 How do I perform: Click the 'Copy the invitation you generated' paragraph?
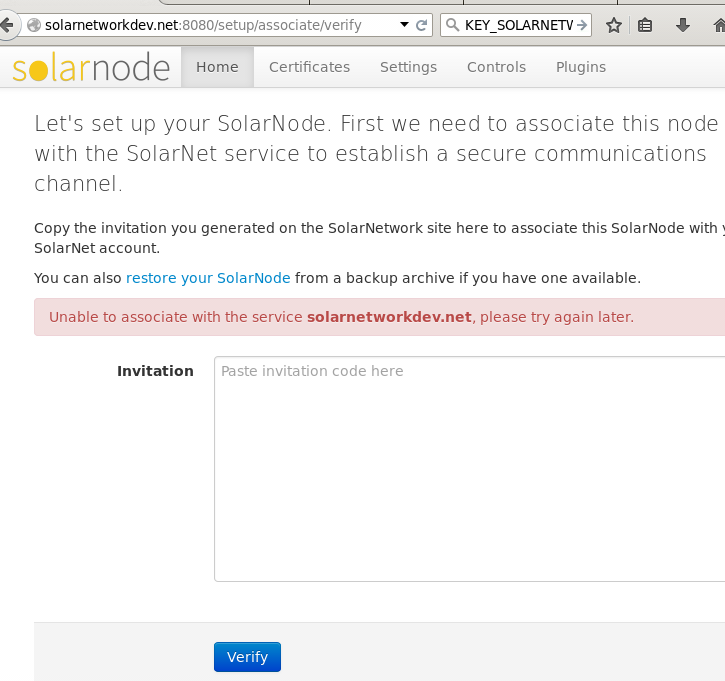click(x=380, y=238)
